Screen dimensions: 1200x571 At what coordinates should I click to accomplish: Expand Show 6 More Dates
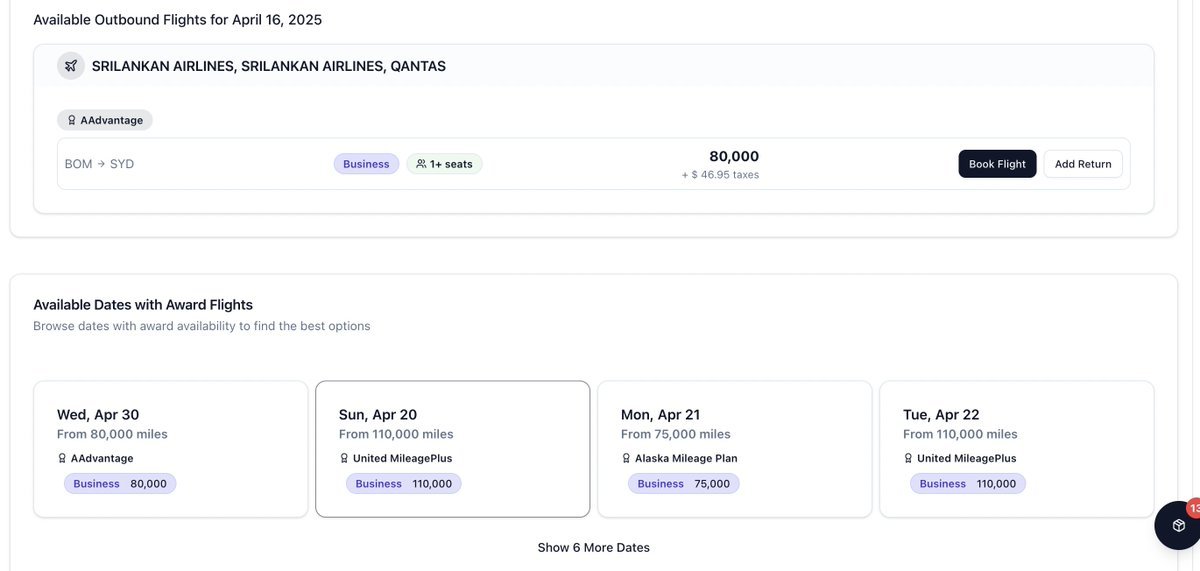point(593,547)
